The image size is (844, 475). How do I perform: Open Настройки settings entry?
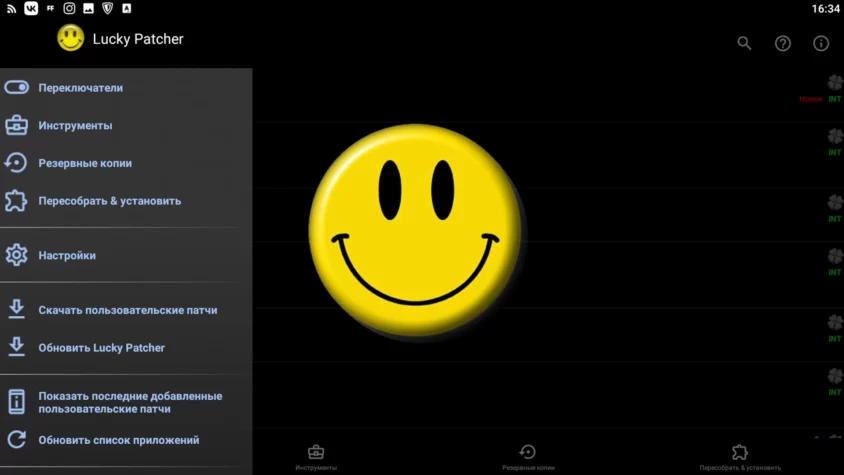[126, 255]
